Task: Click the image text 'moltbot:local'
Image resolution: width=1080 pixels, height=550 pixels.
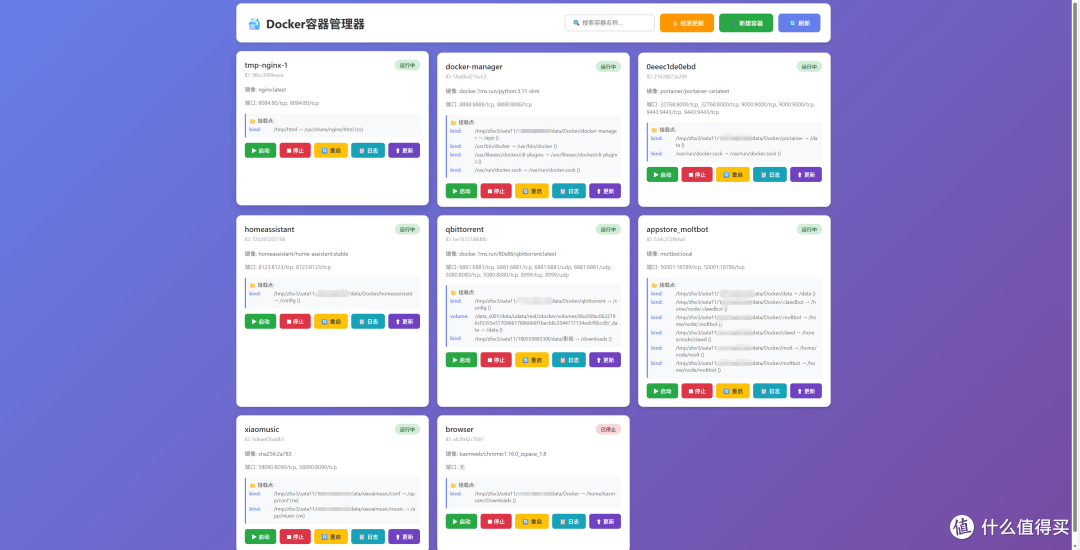Action: pos(676,254)
